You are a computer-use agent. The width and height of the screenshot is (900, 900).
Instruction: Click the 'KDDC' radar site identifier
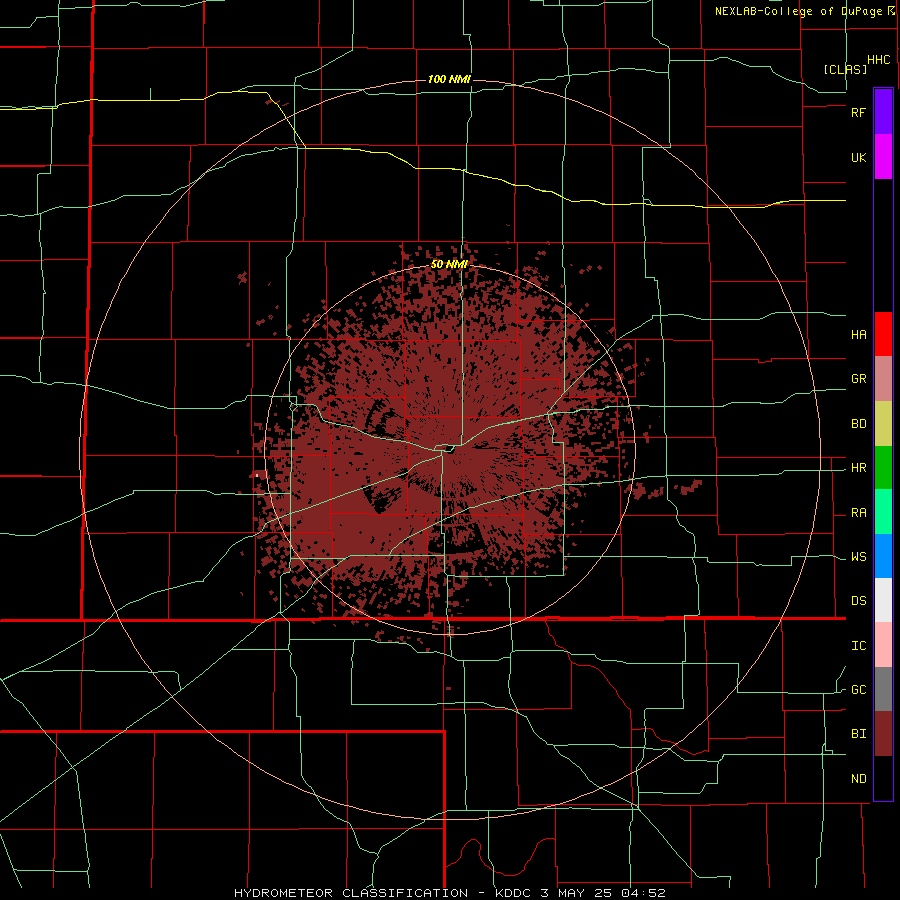coord(514,893)
